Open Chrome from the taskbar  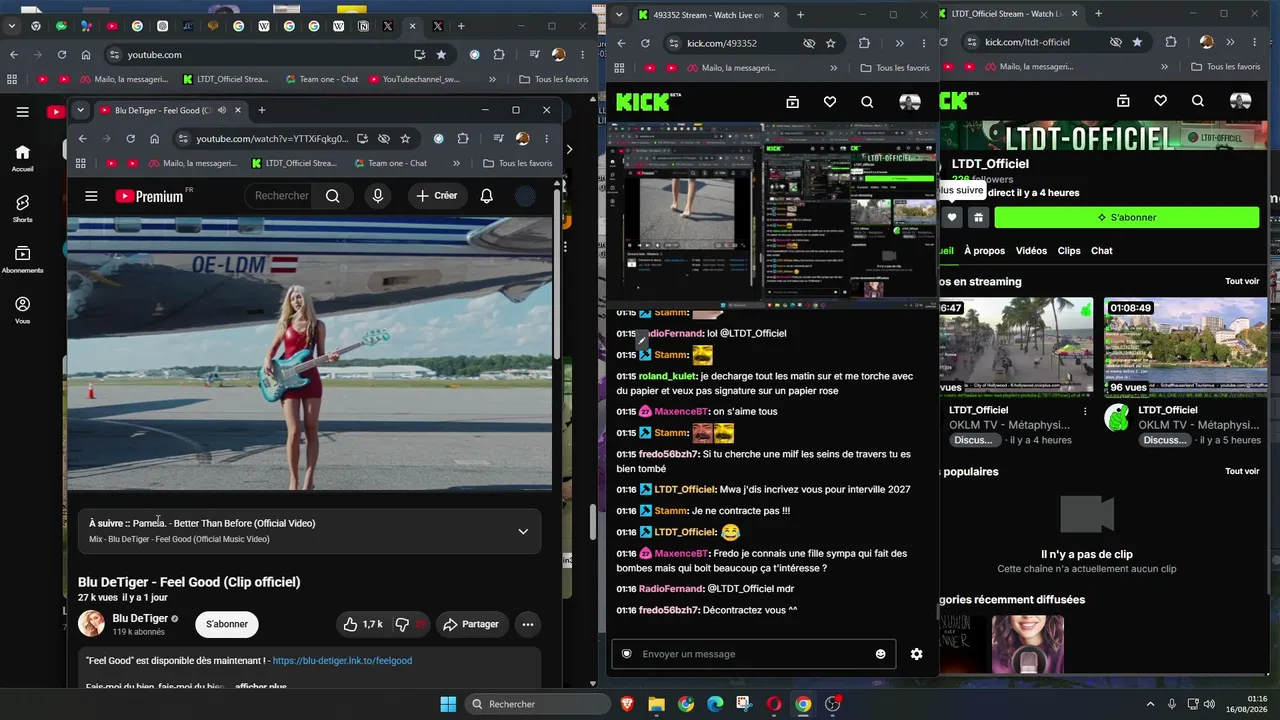[803, 704]
